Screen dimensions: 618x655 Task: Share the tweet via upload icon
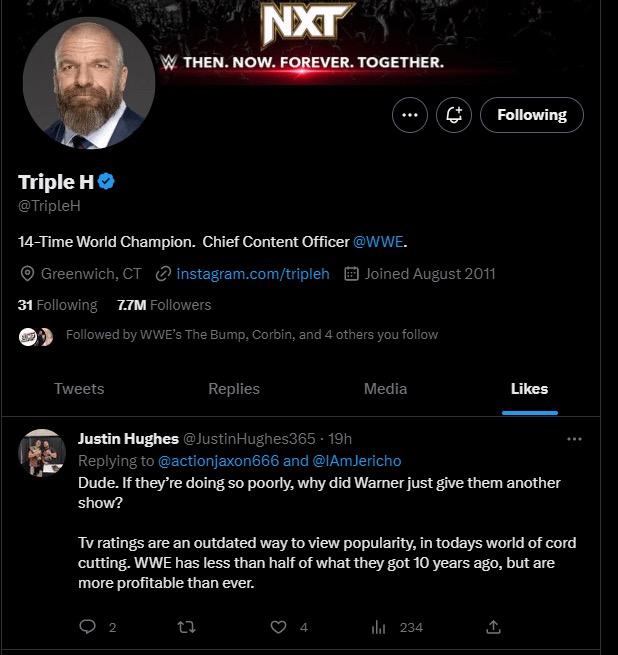click(493, 626)
